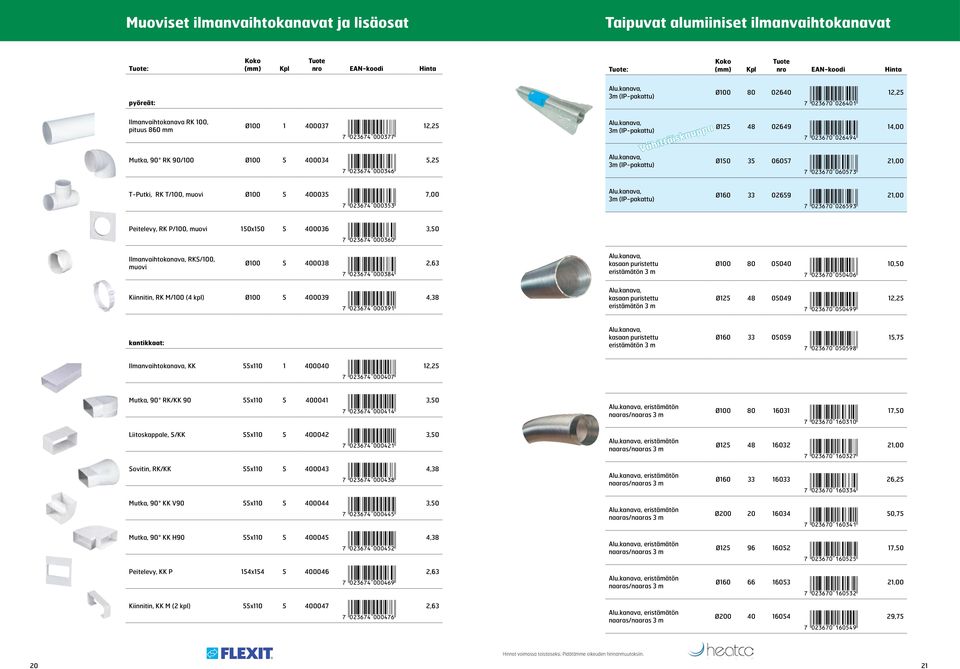The width and height of the screenshot is (960, 669).
Task: Click the barcode for product 02640
Action: coord(831,96)
